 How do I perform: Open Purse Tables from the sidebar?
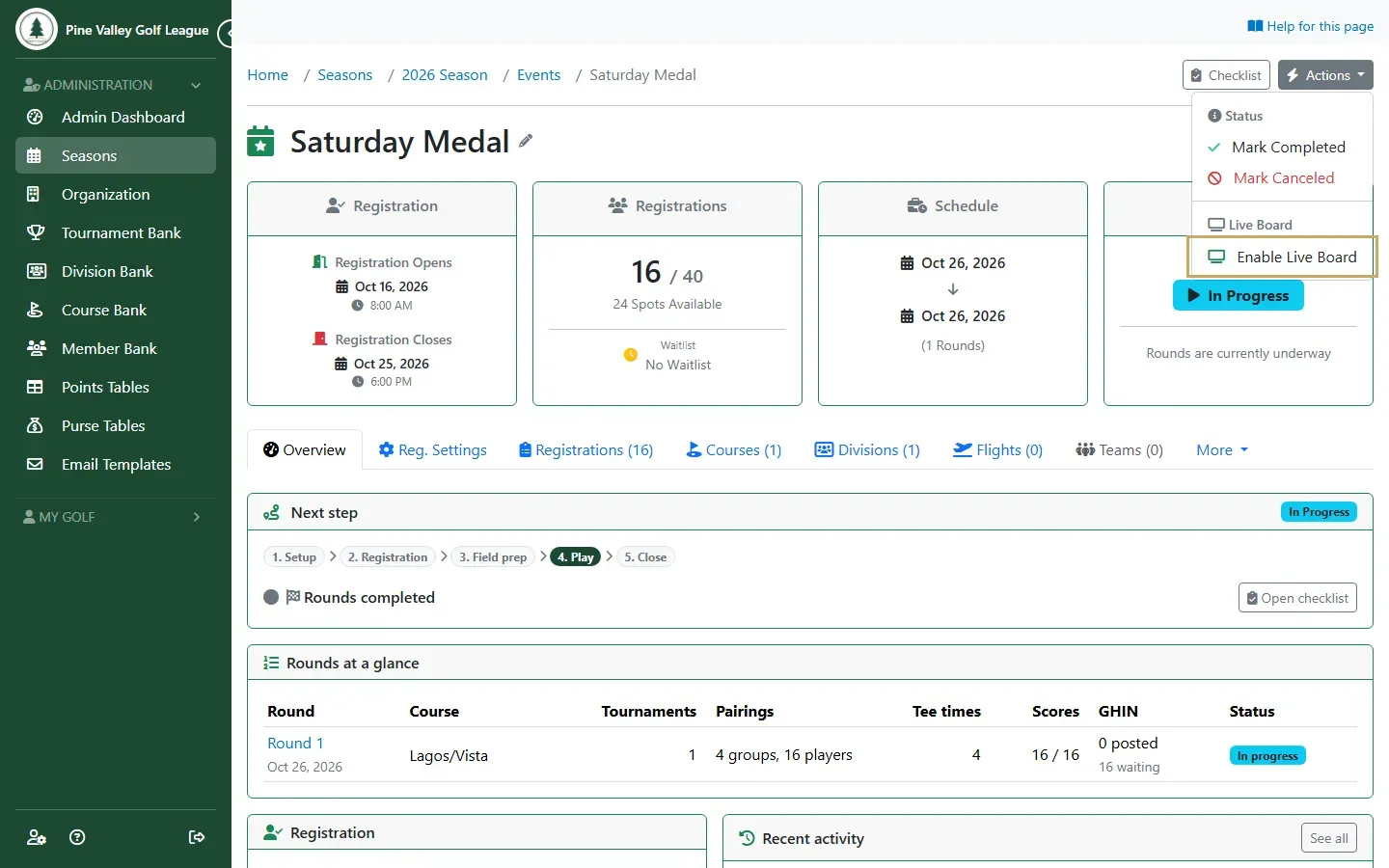tap(116, 425)
